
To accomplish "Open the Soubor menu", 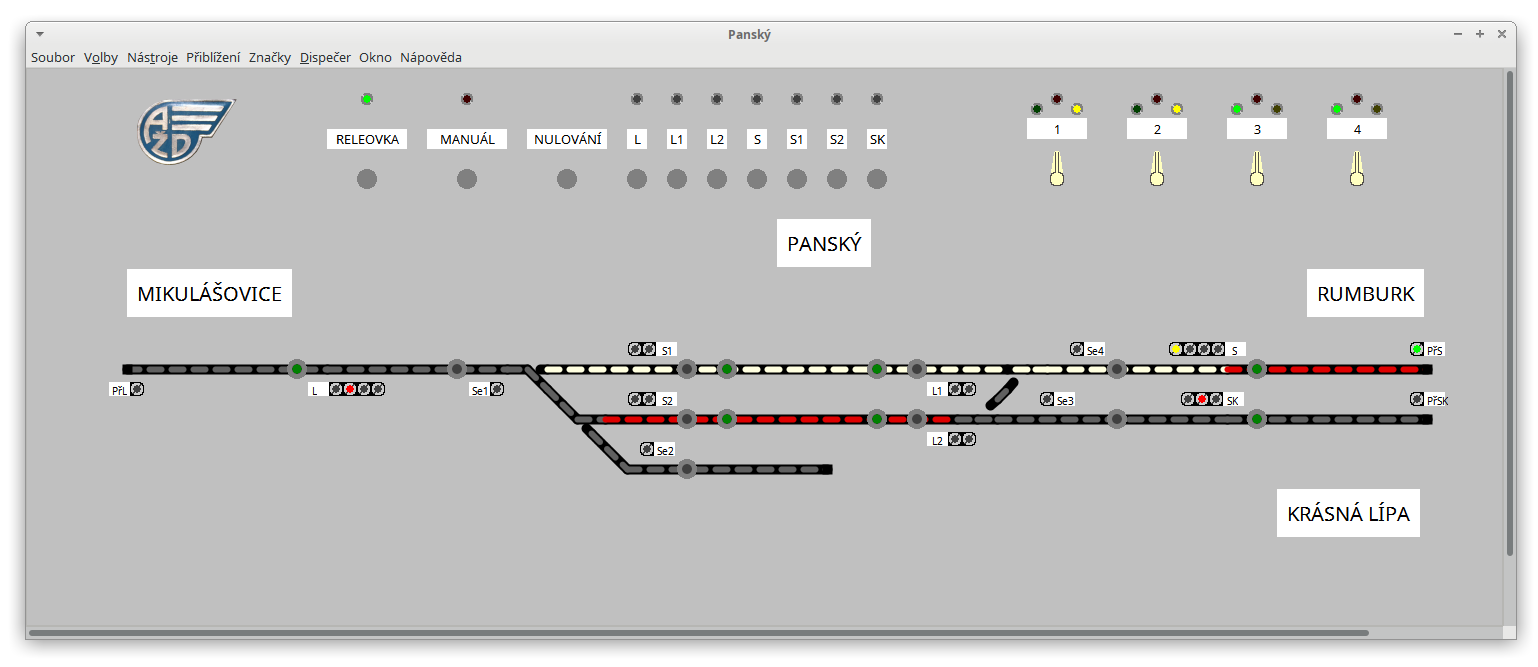I will [53, 58].
